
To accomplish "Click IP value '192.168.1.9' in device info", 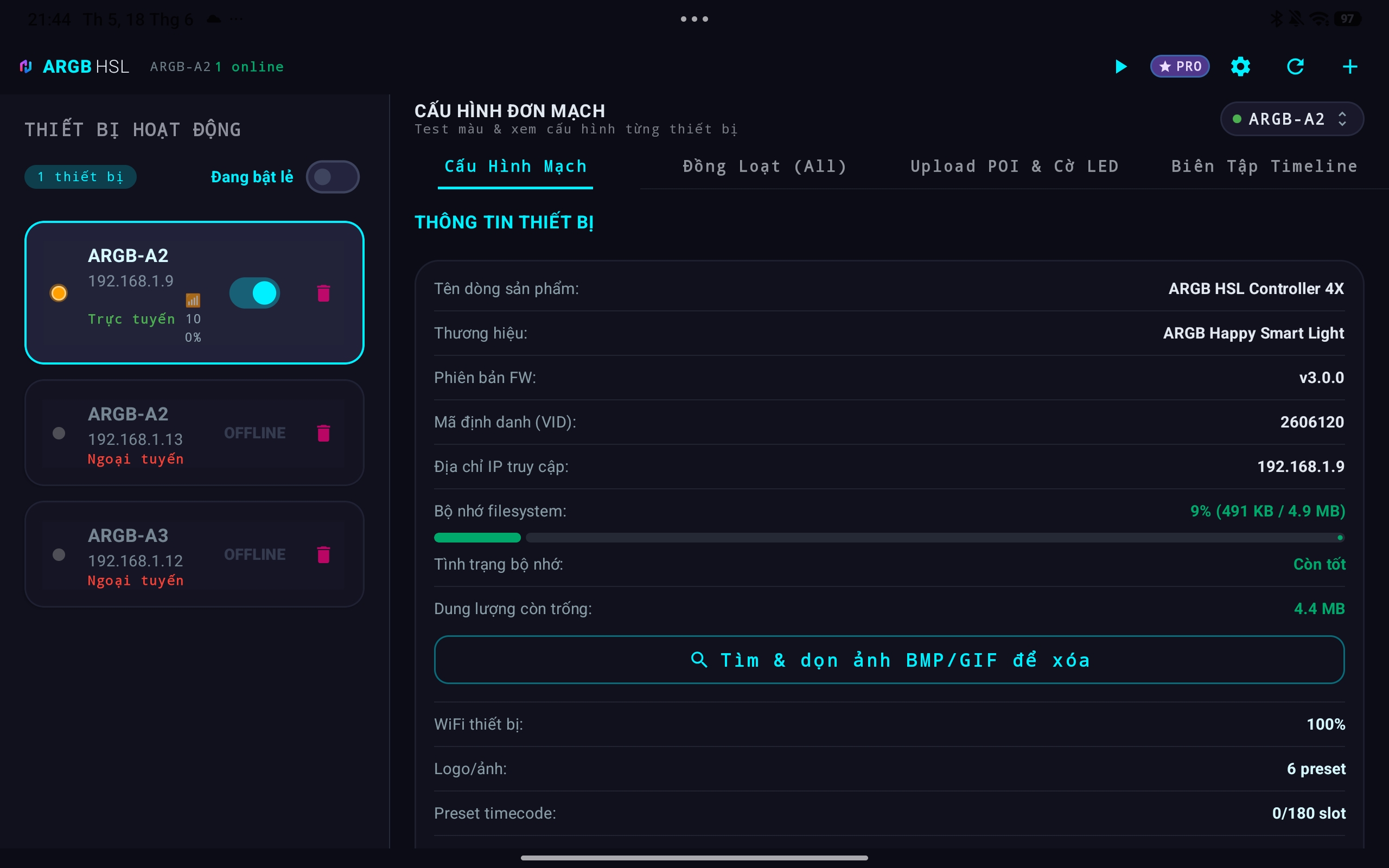I will tap(1301, 467).
